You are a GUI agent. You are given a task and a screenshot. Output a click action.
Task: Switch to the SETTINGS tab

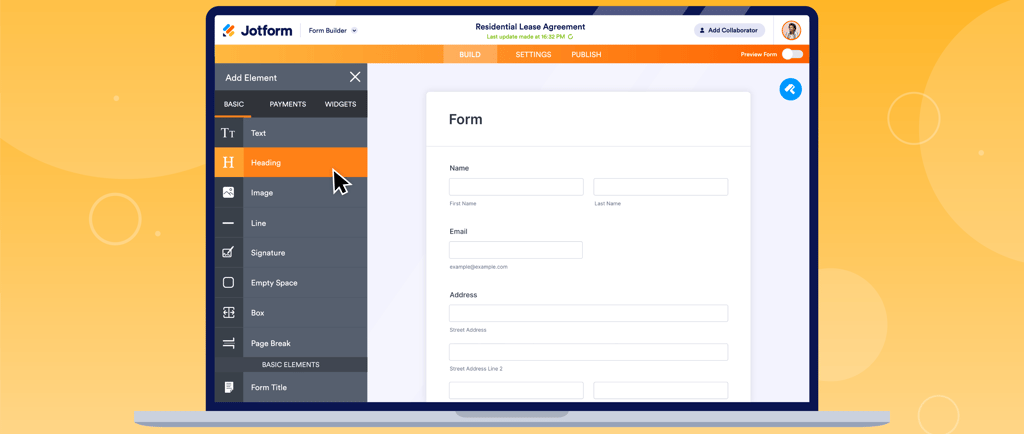point(533,55)
